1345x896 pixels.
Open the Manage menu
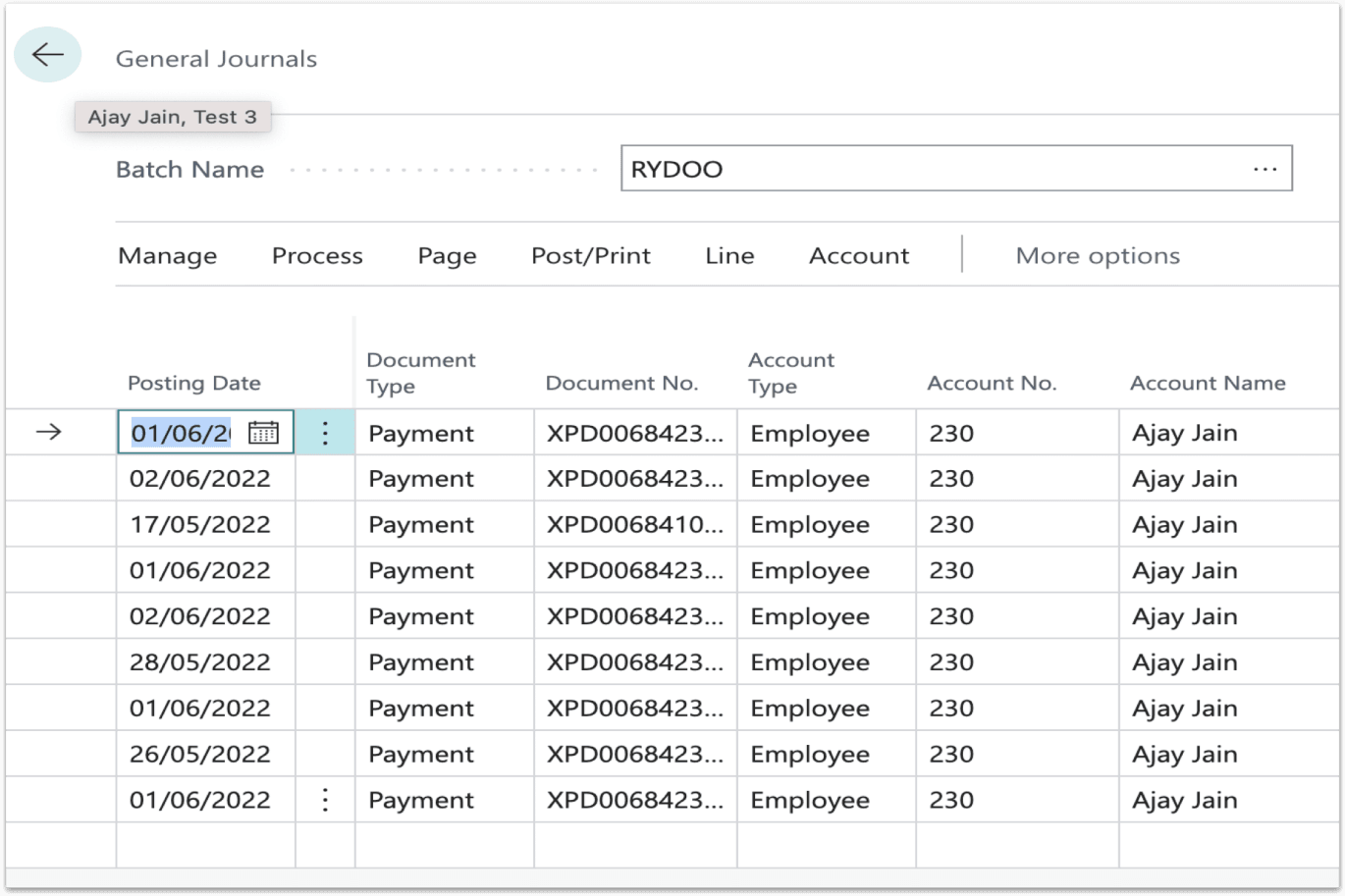tap(167, 255)
